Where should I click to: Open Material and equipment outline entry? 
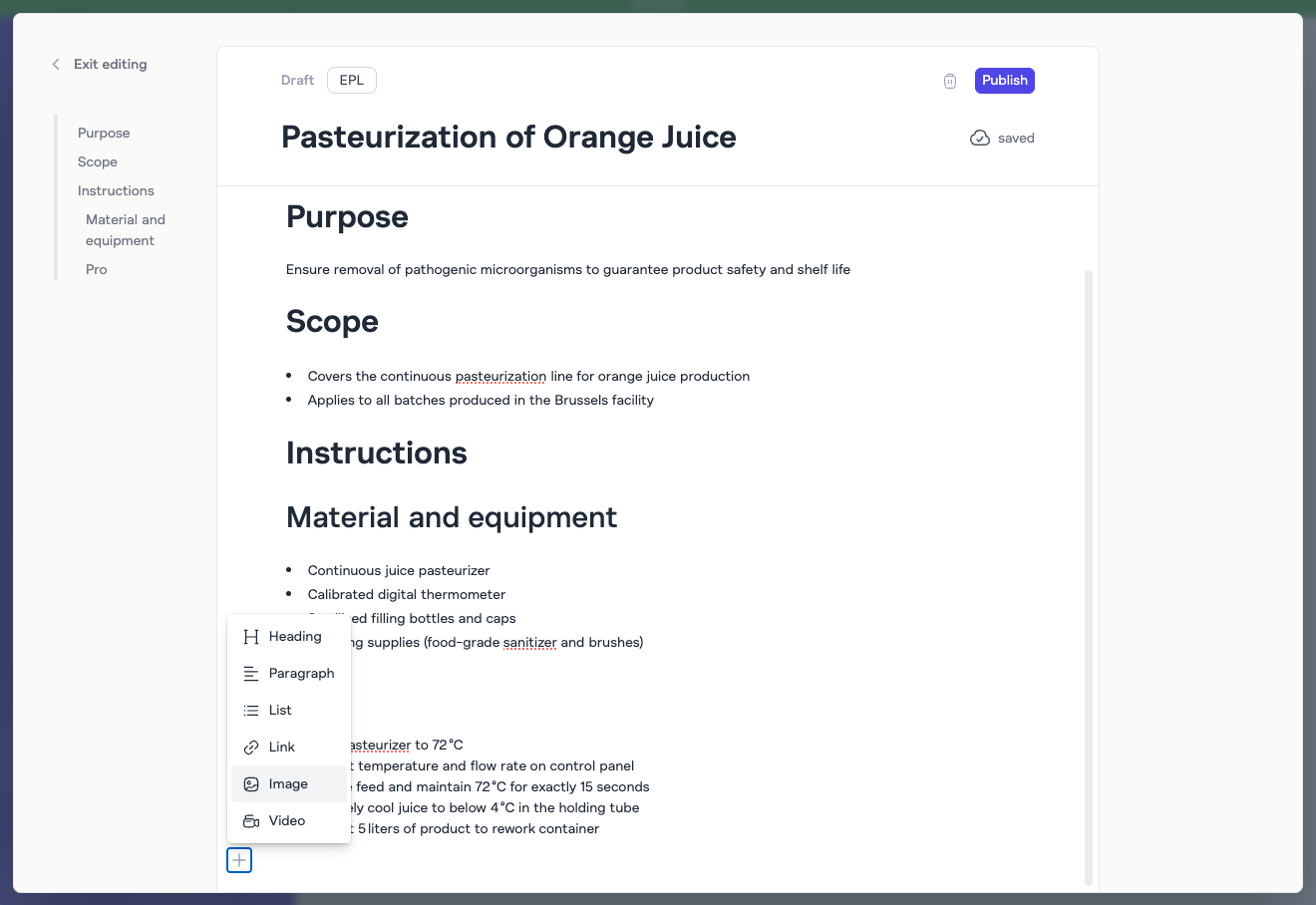(x=126, y=230)
